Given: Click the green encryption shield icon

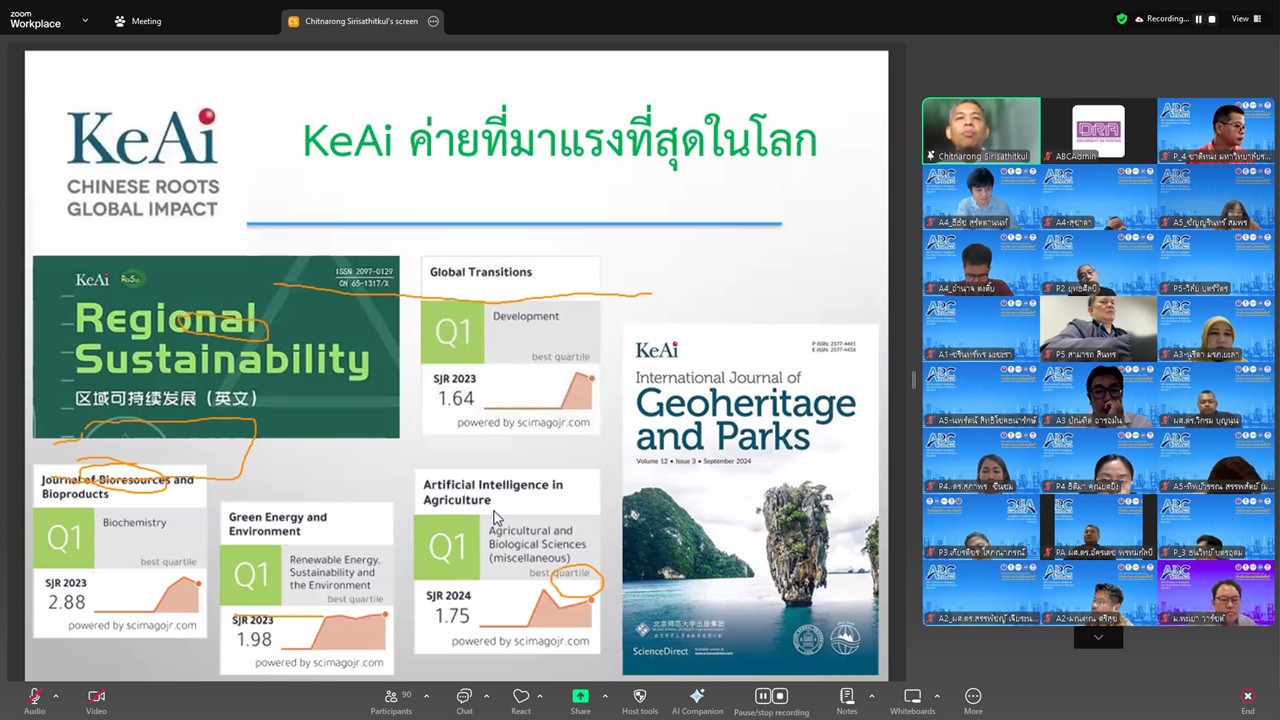Looking at the screenshot, I should [1122, 19].
